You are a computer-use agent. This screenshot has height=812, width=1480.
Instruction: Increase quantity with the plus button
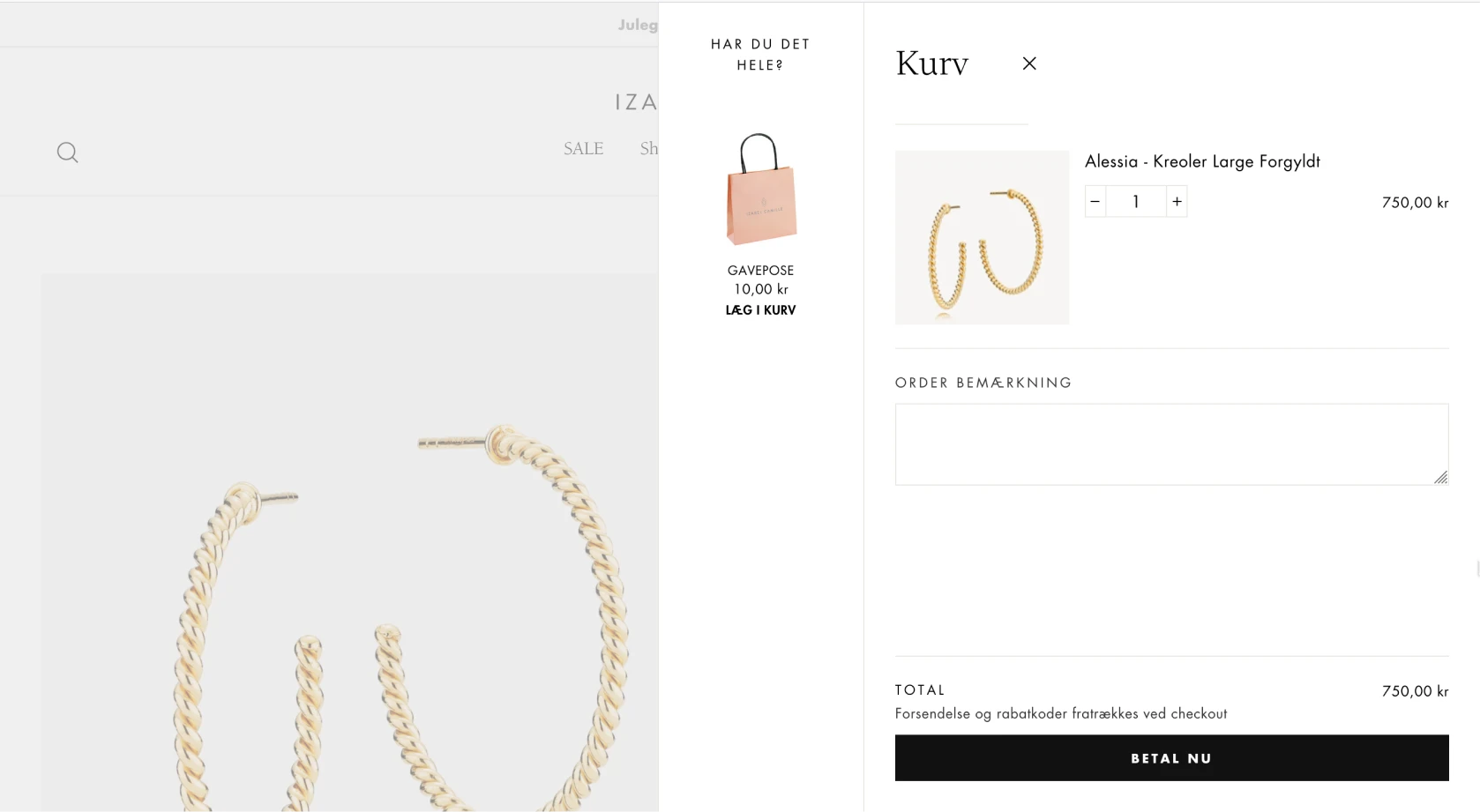pos(1177,202)
